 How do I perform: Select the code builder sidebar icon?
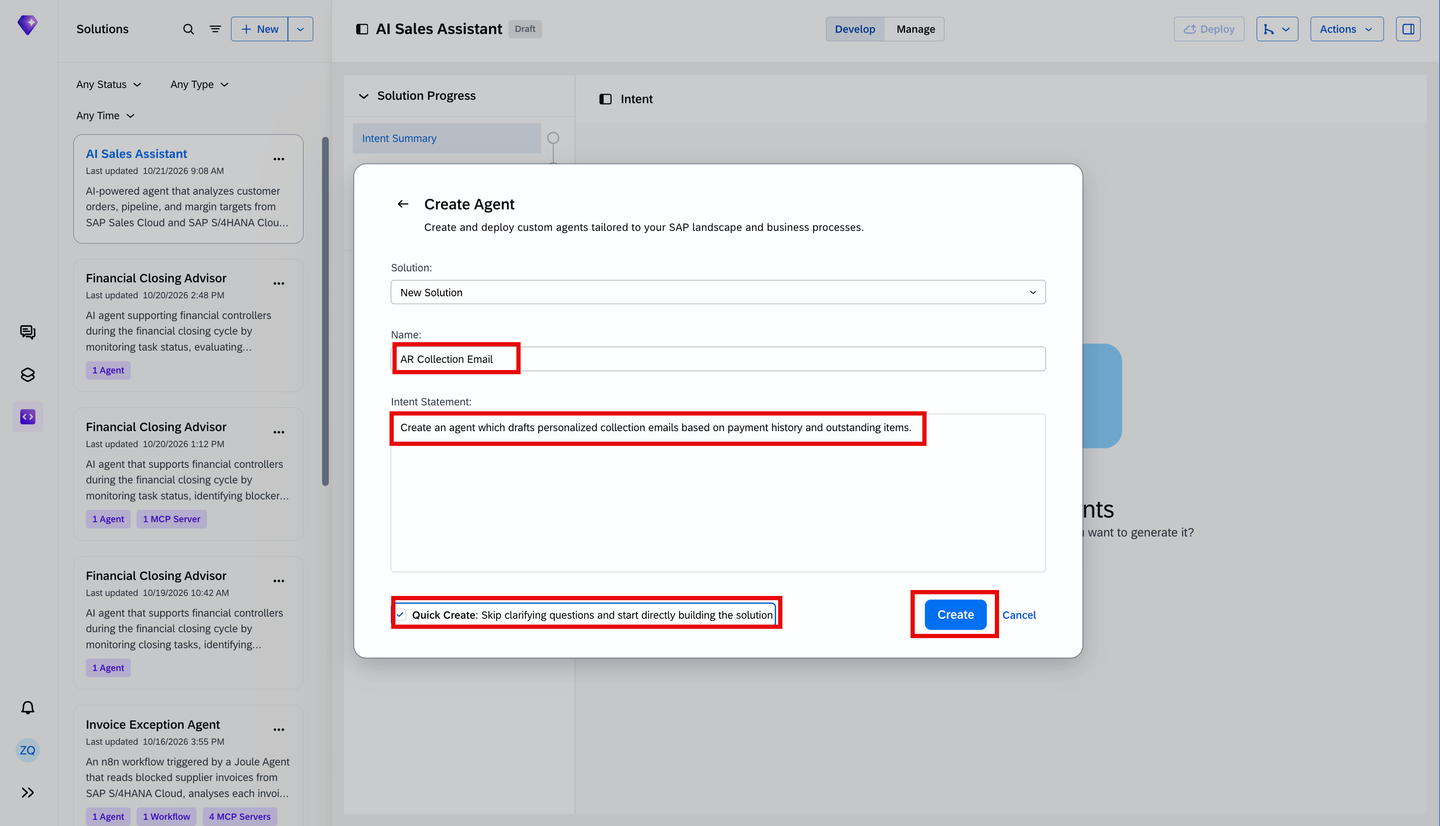(28, 417)
